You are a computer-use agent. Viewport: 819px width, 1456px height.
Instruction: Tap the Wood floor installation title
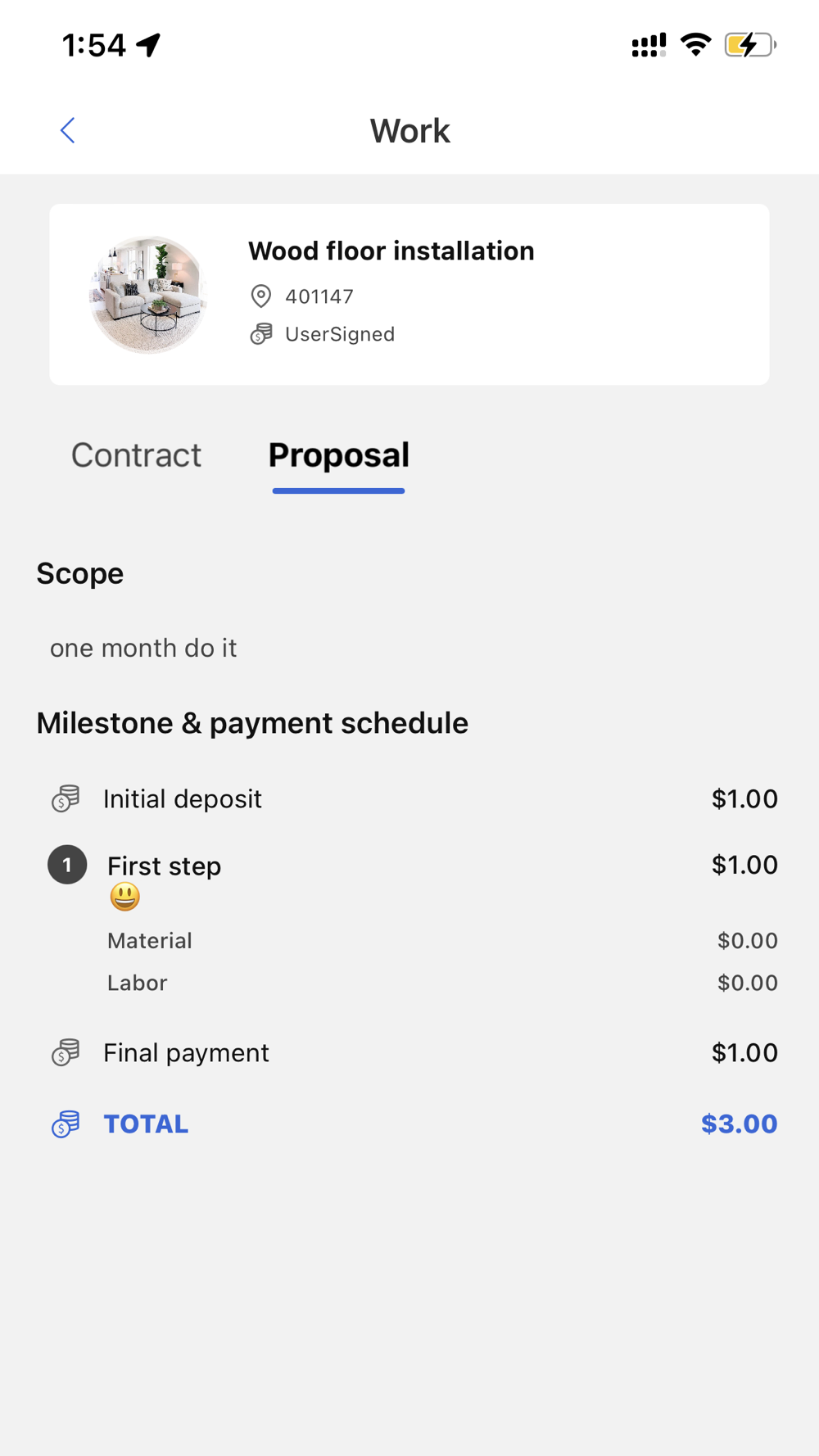391,251
